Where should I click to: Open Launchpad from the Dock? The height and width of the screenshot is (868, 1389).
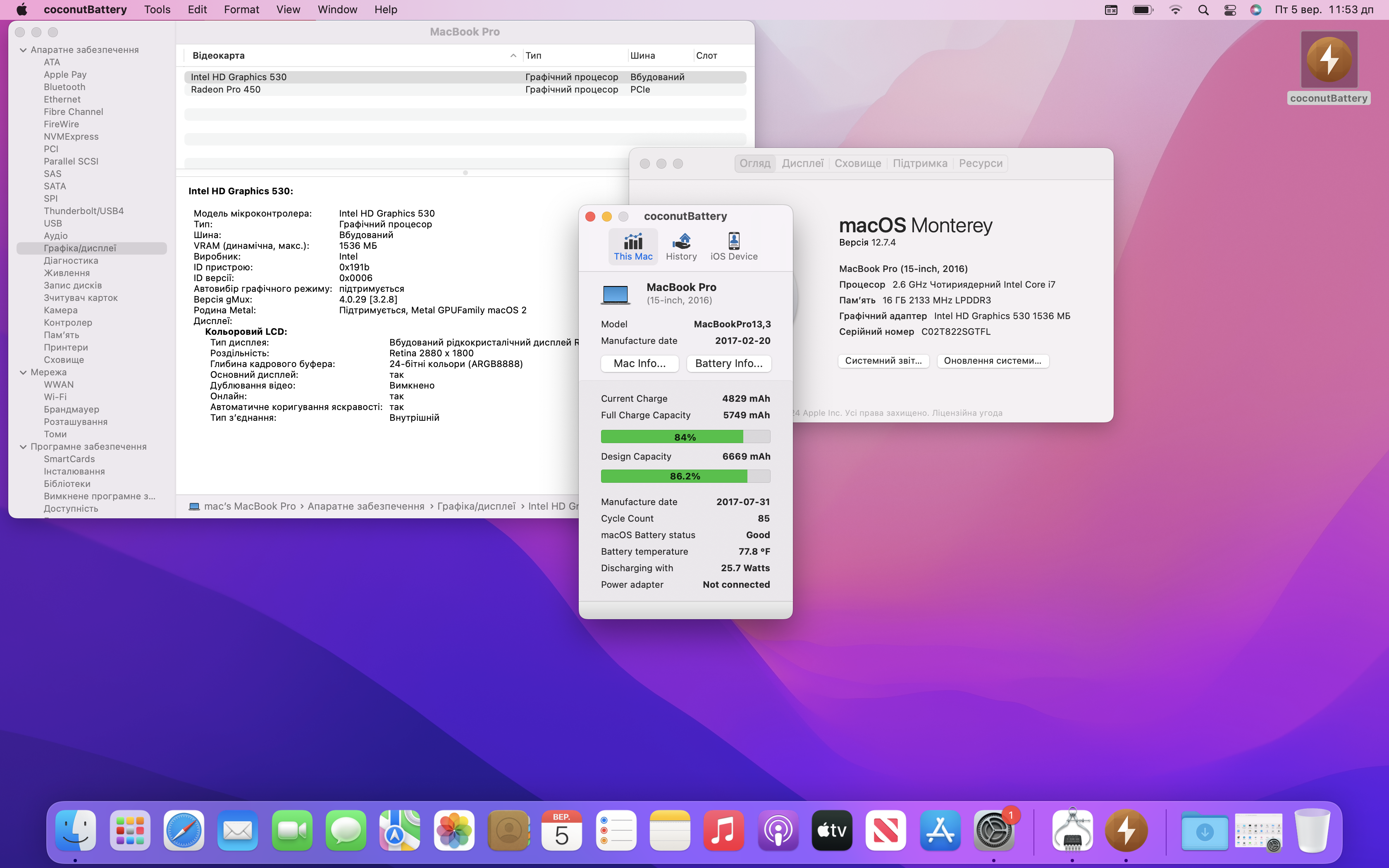click(130, 830)
